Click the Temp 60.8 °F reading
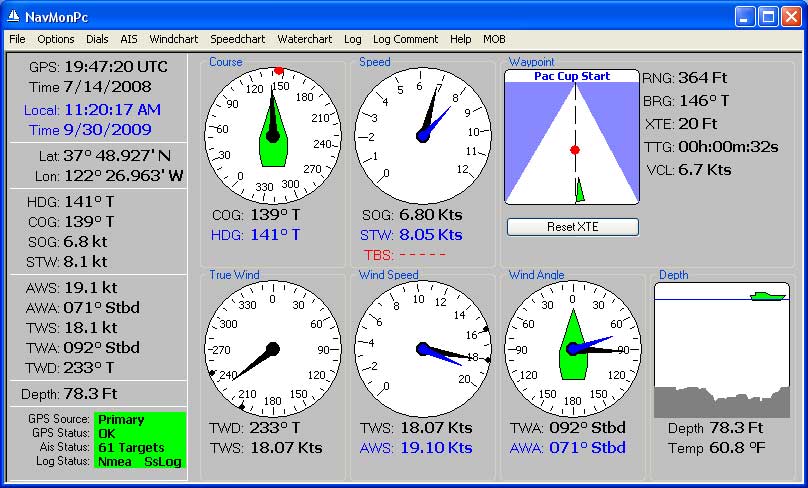 click(x=717, y=448)
